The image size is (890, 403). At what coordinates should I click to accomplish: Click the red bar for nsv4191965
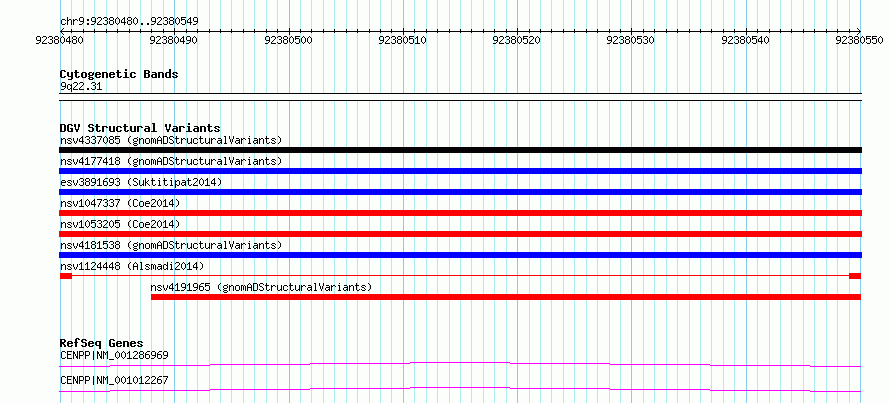(506, 297)
